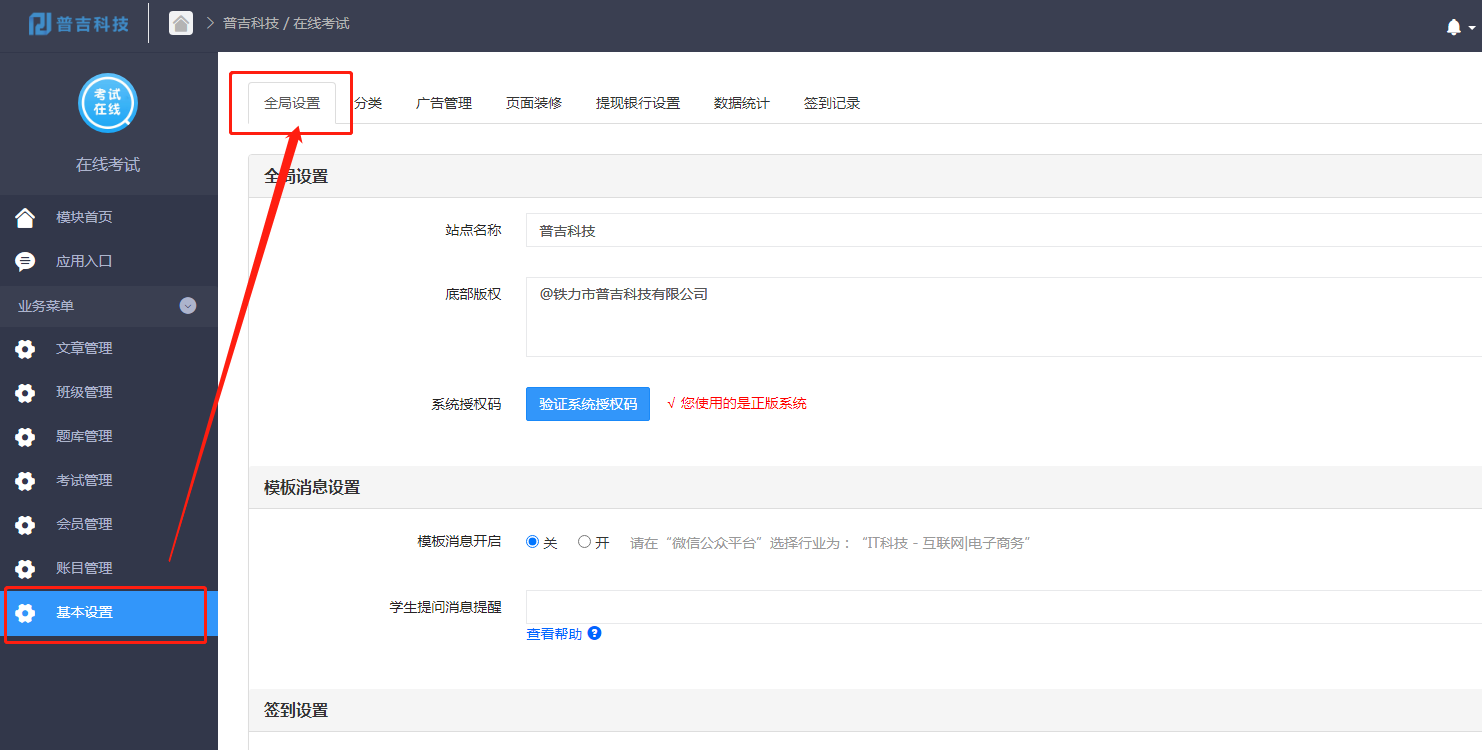Viewport: 1482px width, 750px height.
Task: Click the 验证系统授权码 button
Action: (588, 404)
